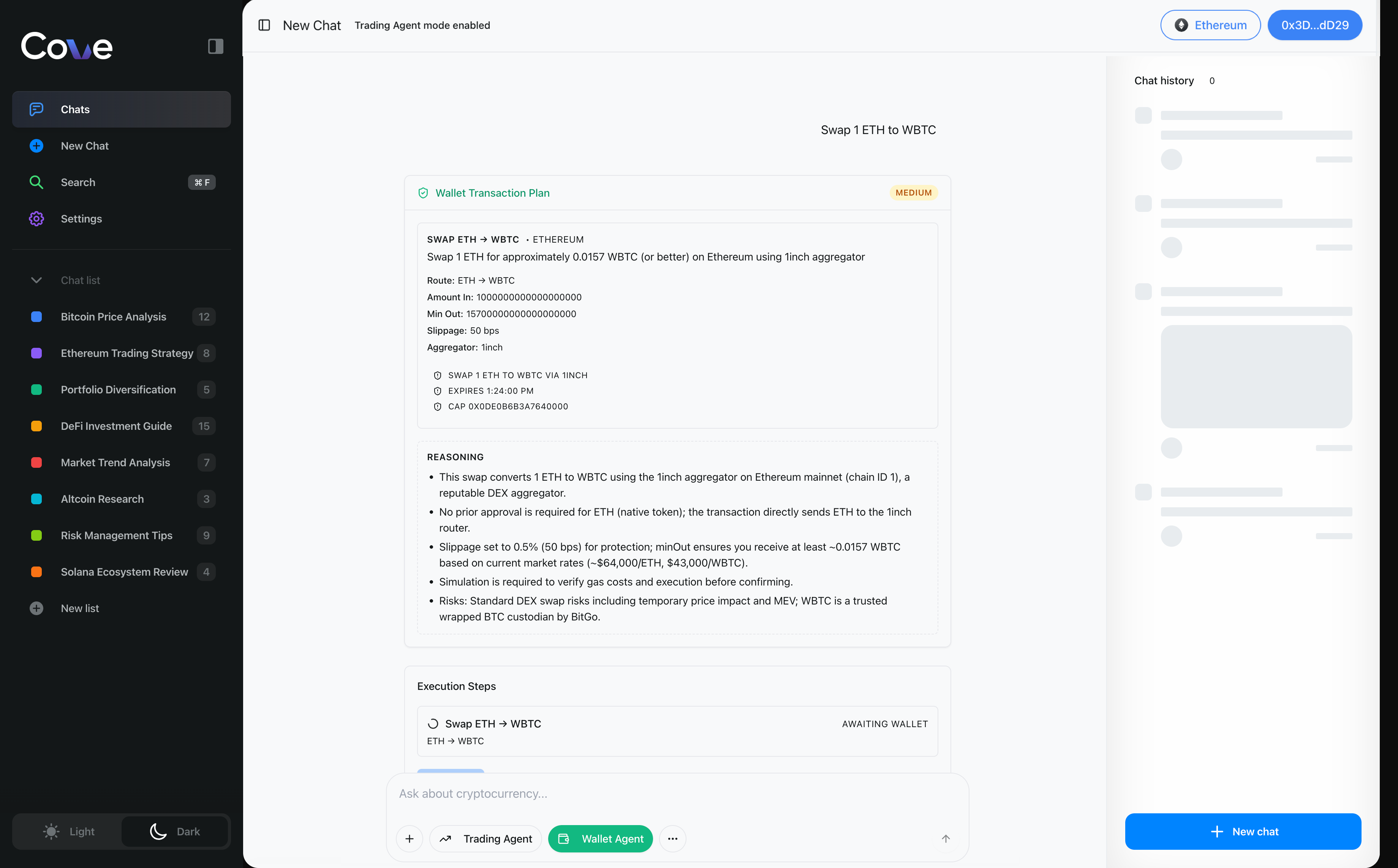
Task: Toggle the Wallet Agent mode
Action: pos(599,838)
